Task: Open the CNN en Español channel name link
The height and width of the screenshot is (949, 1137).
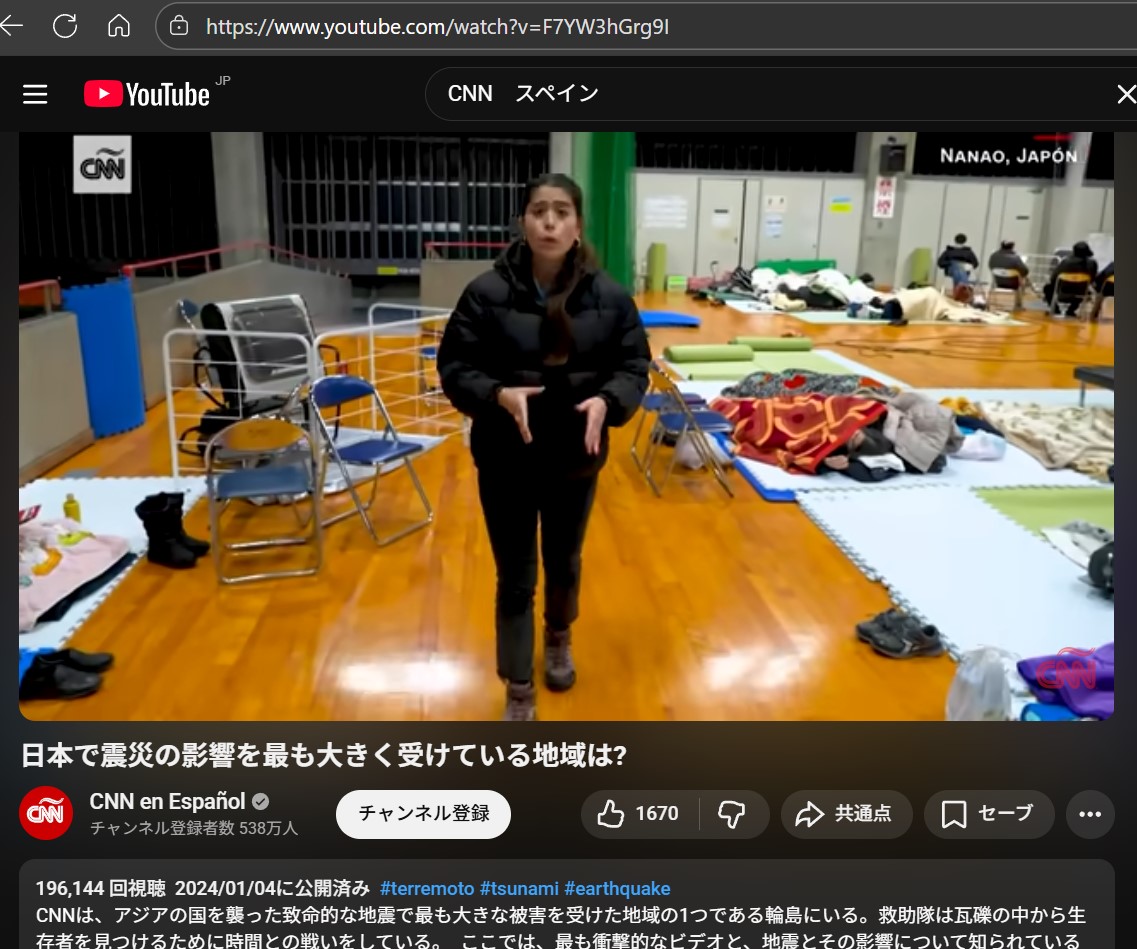Action: (x=167, y=801)
